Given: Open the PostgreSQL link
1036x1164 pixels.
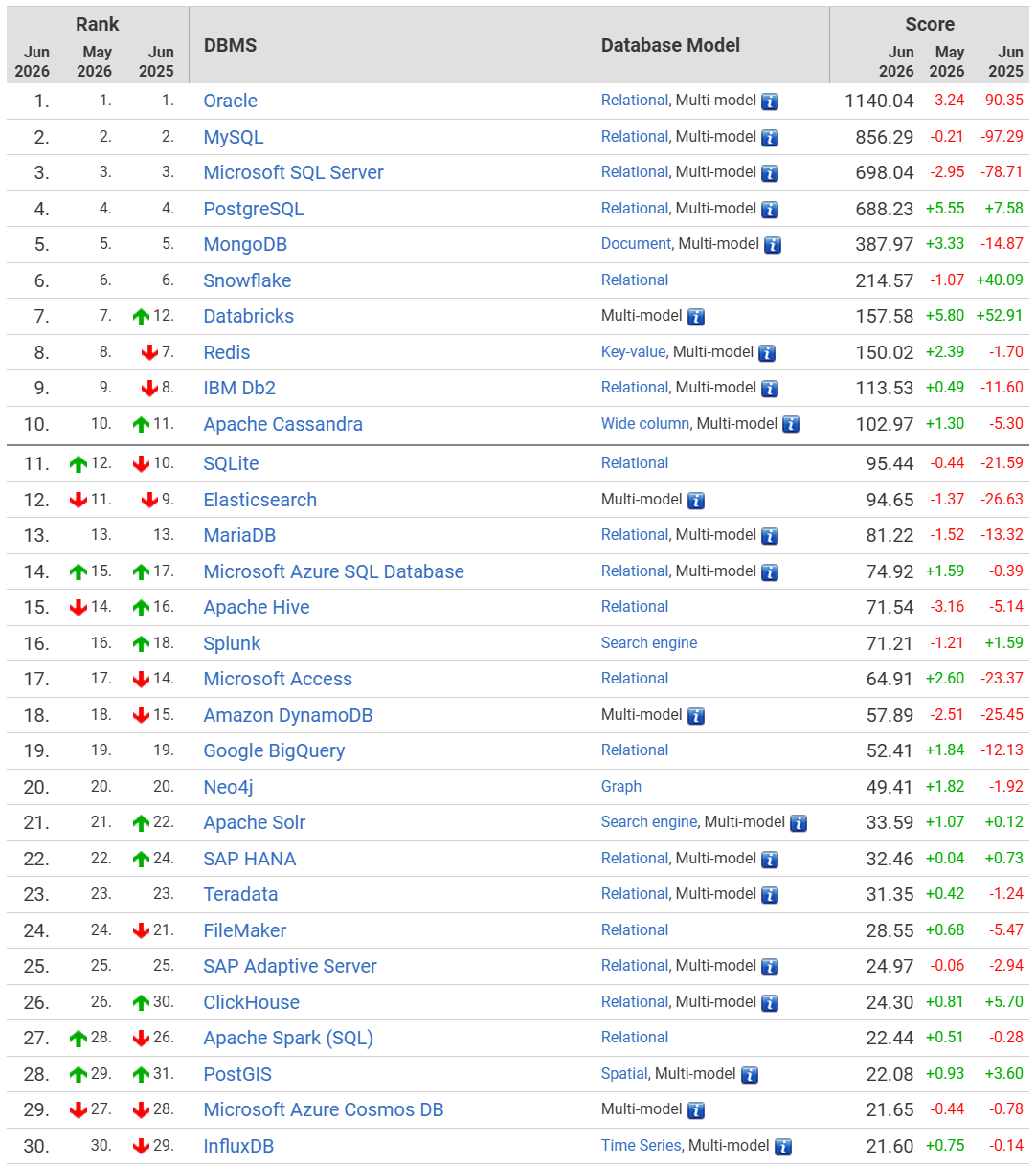Looking at the screenshot, I should (x=254, y=209).
